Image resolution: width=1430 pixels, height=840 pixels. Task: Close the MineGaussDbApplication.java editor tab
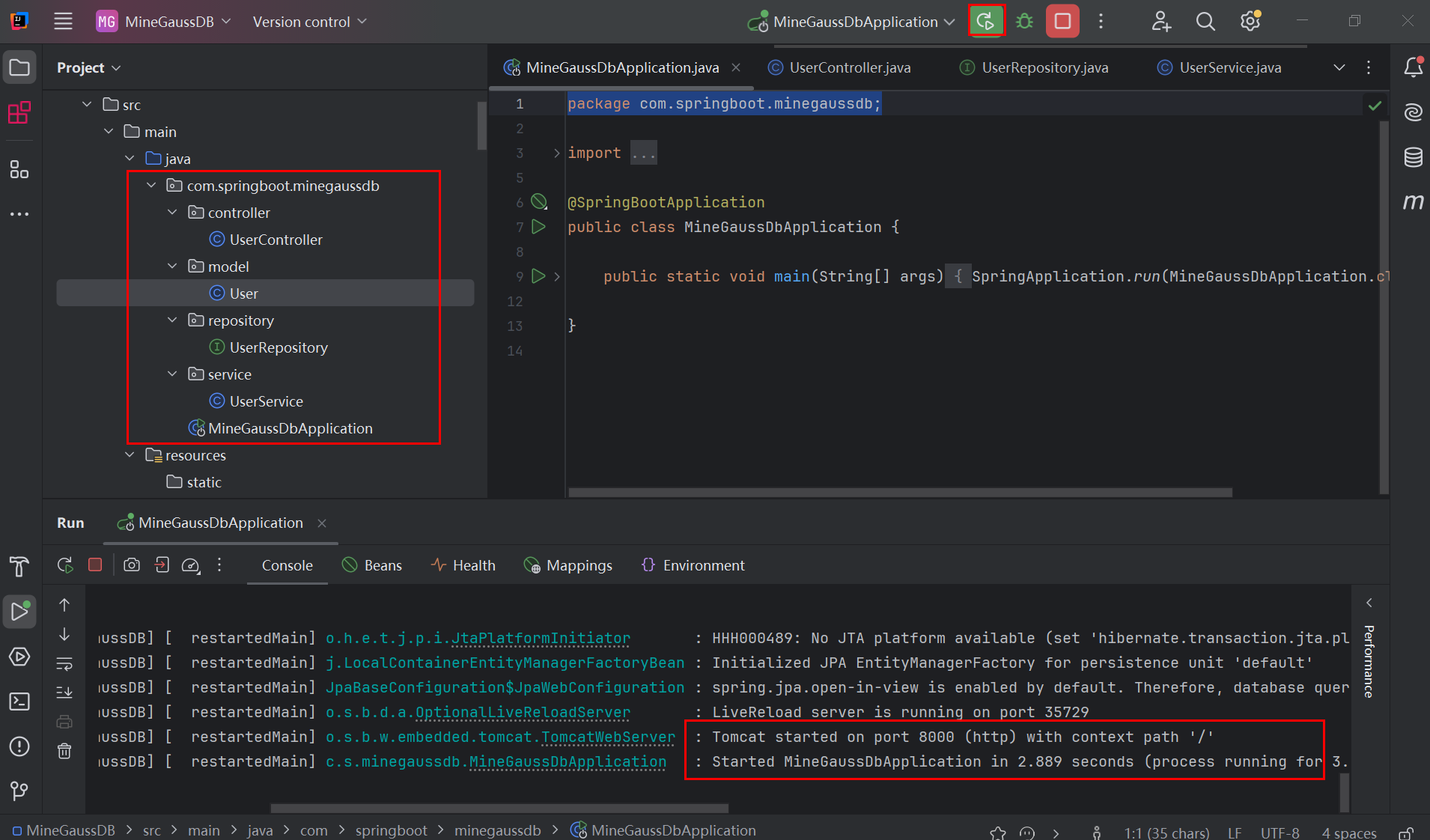coord(736,67)
